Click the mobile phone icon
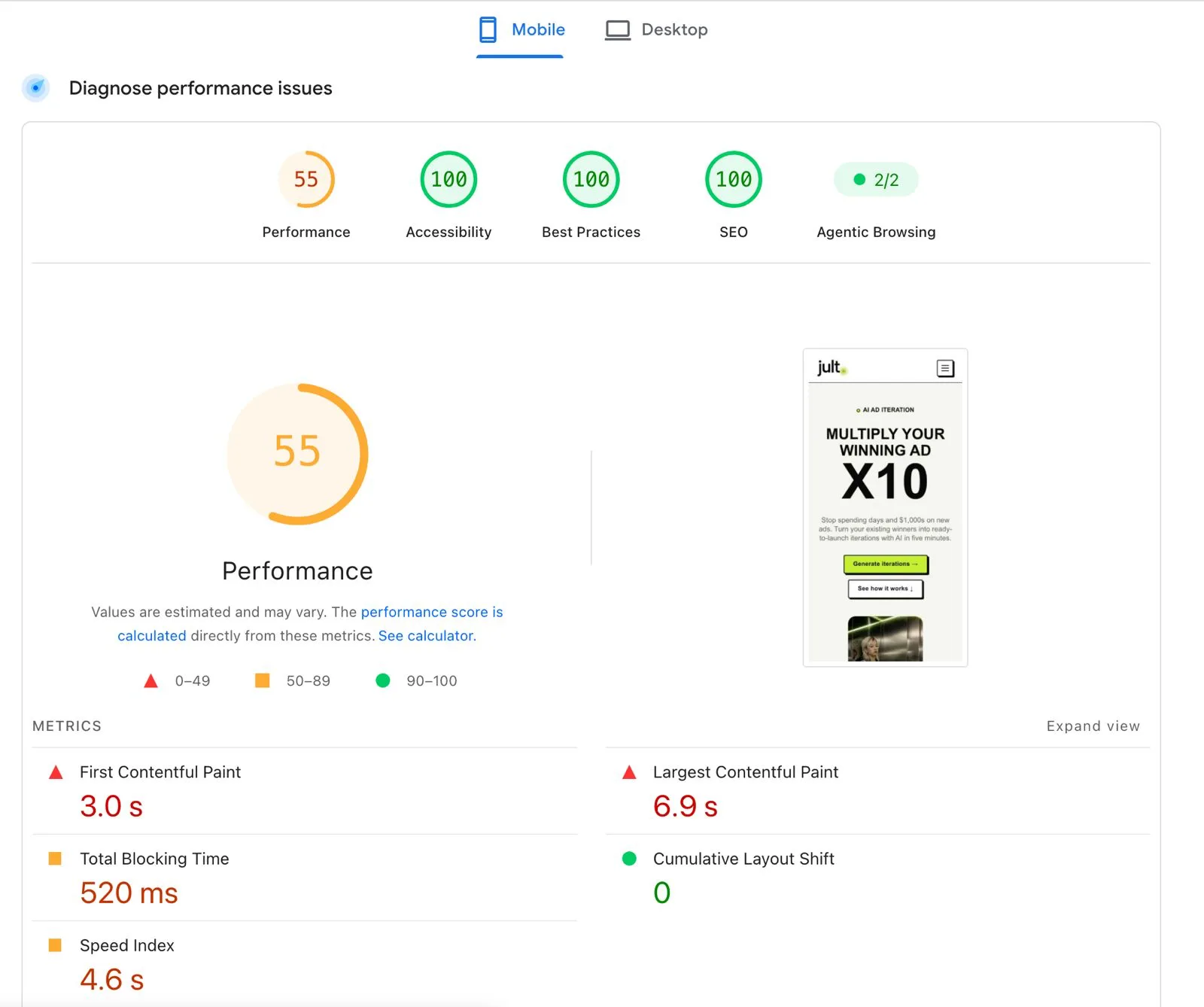This screenshot has width=1204, height=1007. pos(488,30)
